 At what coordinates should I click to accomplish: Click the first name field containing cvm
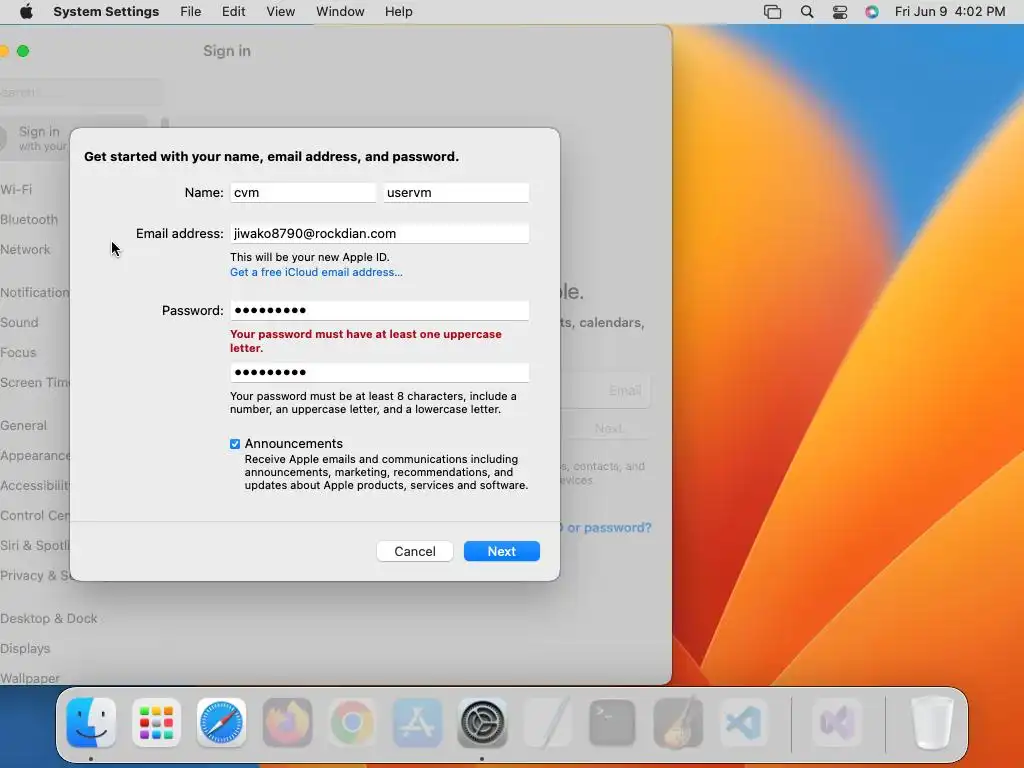tap(303, 193)
